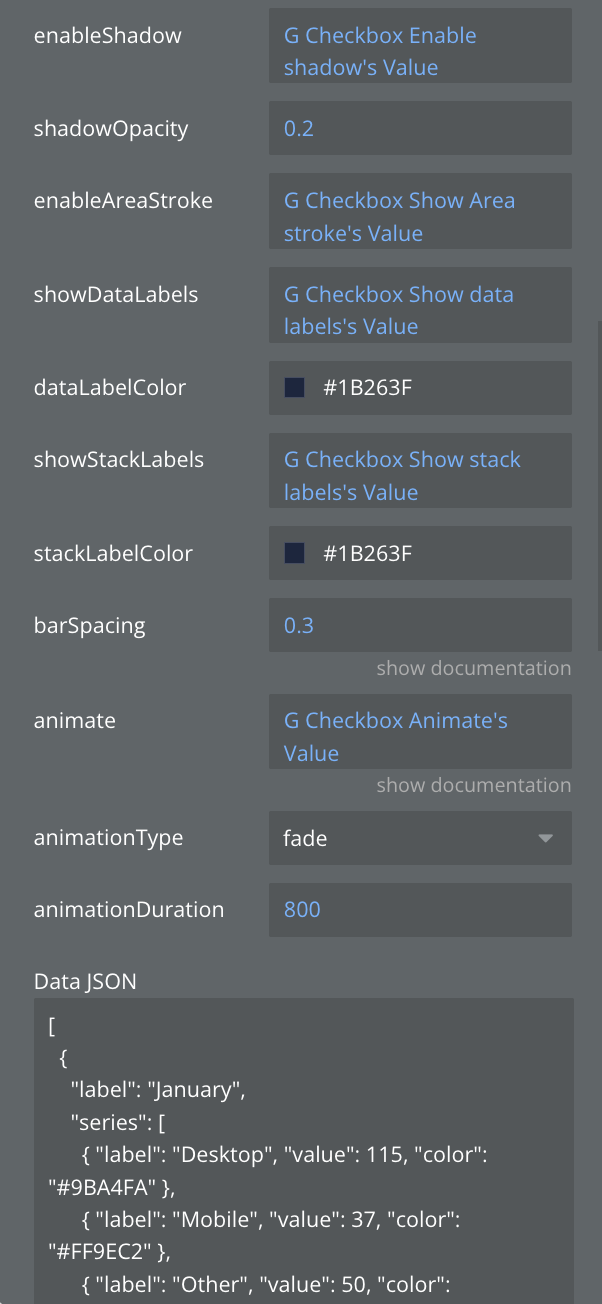Edit the enableAreaStroke expression value
Screen dimensions: 602x1304
[420, 217]
